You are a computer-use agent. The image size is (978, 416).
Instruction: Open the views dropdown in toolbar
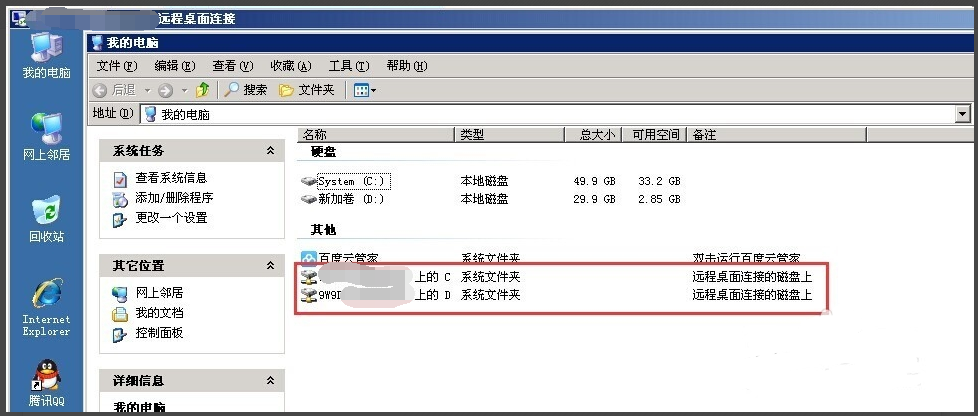365,90
